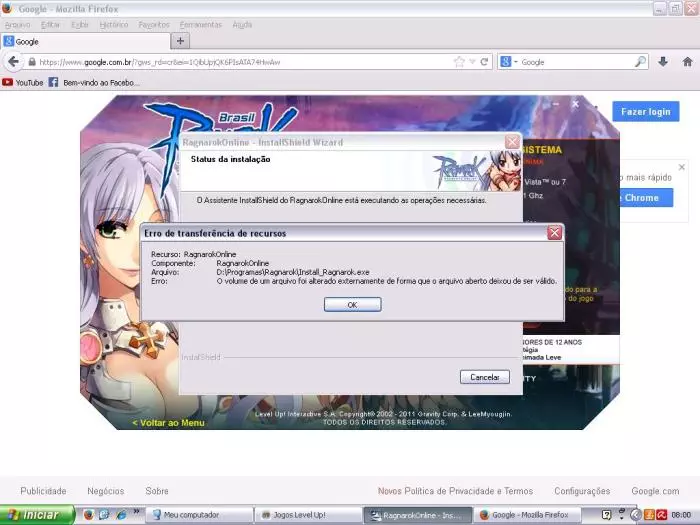Viewport: 700px width, 525px height.
Task: Open the Bem-vindo ao Facebook bookmark
Action: pos(94,83)
